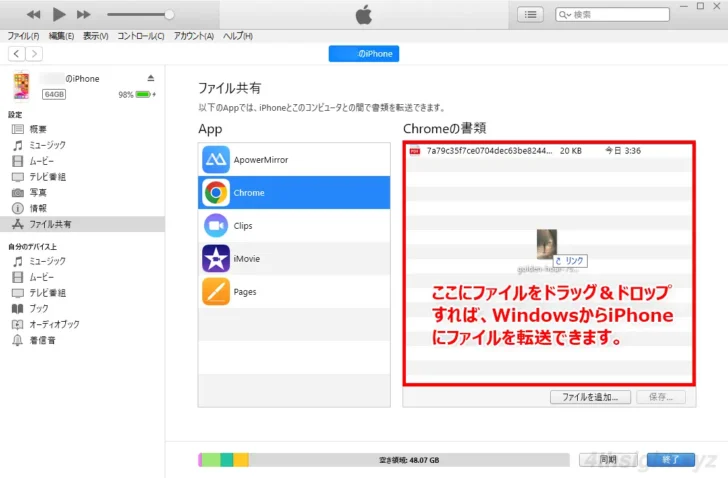The image size is (728, 478).
Task: Open the list view icon button
Action: 530,15
